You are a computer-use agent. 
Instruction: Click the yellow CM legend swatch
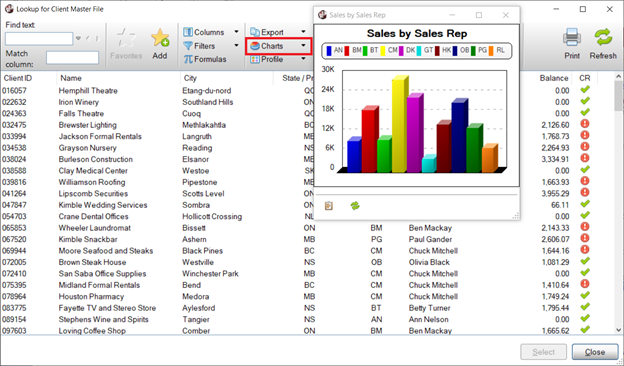(x=383, y=51)
